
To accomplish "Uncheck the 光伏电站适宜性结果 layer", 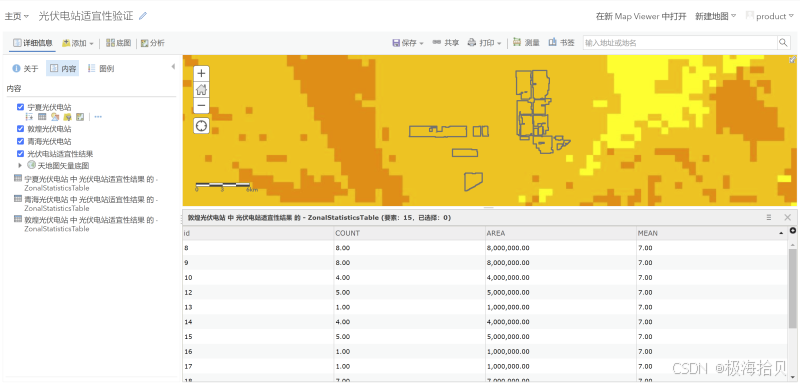I will pos(20,153).
